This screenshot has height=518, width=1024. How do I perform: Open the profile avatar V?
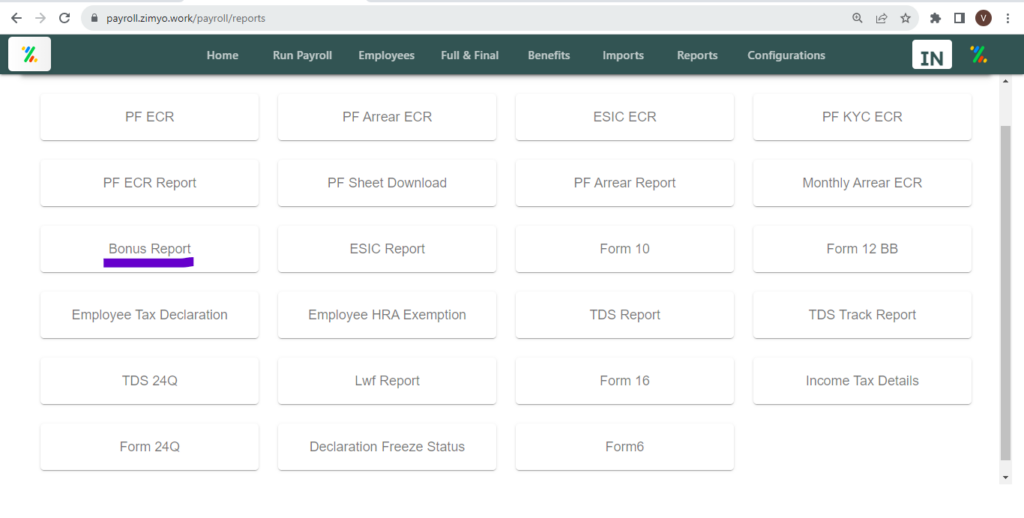[984, 18]
